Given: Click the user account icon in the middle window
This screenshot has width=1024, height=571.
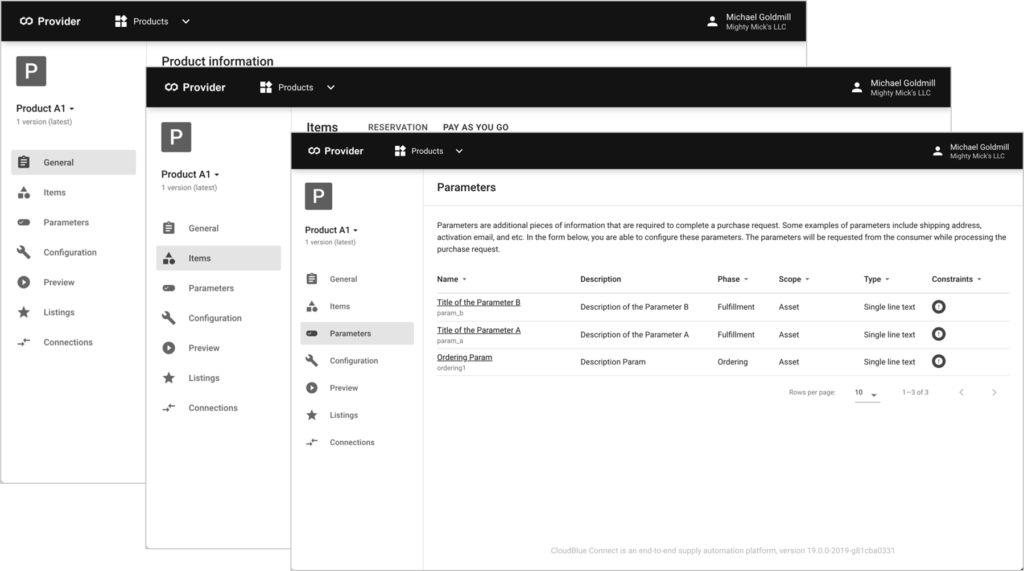Looking at the screenshot, I should pos(857,87).
